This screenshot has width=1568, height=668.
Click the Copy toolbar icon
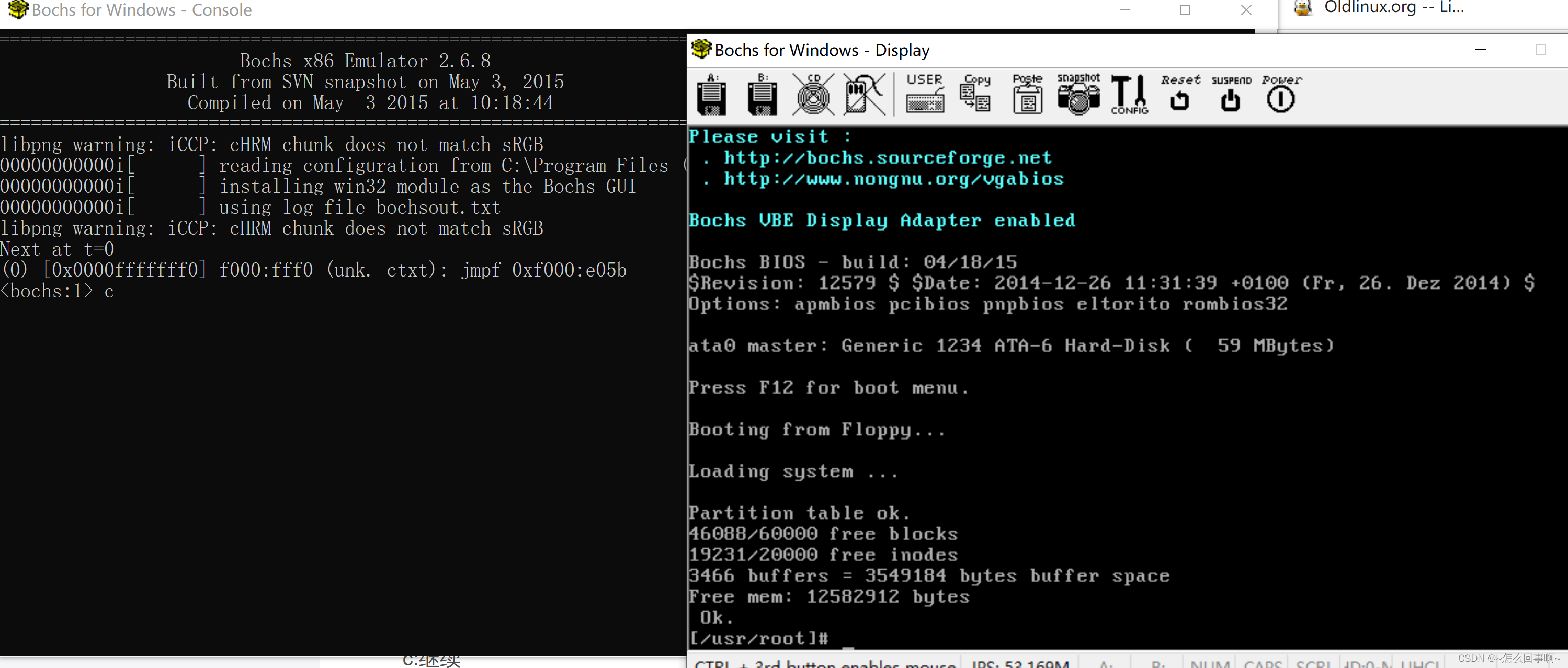pyautogui.click(x=976, y=96)
